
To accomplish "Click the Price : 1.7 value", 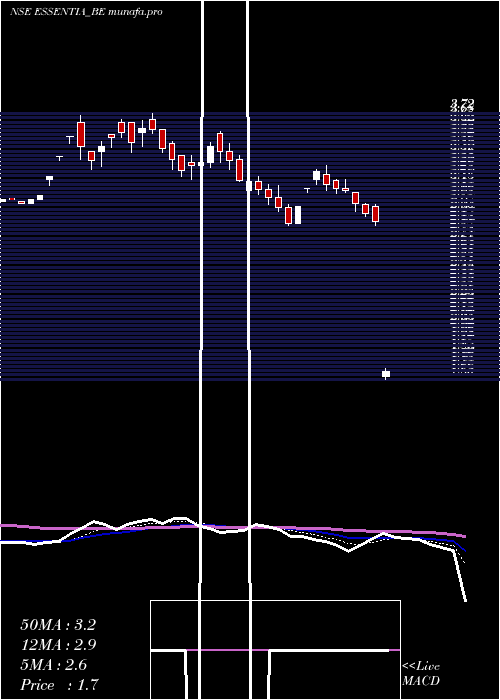I will tap(59, 685).
